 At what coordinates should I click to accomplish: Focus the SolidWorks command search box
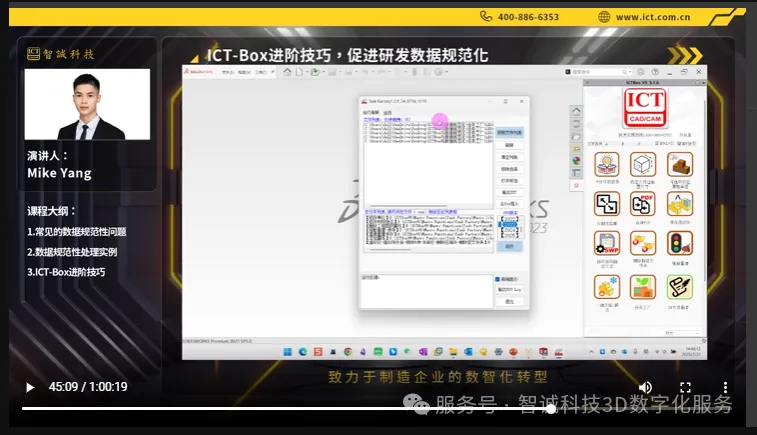599,72
